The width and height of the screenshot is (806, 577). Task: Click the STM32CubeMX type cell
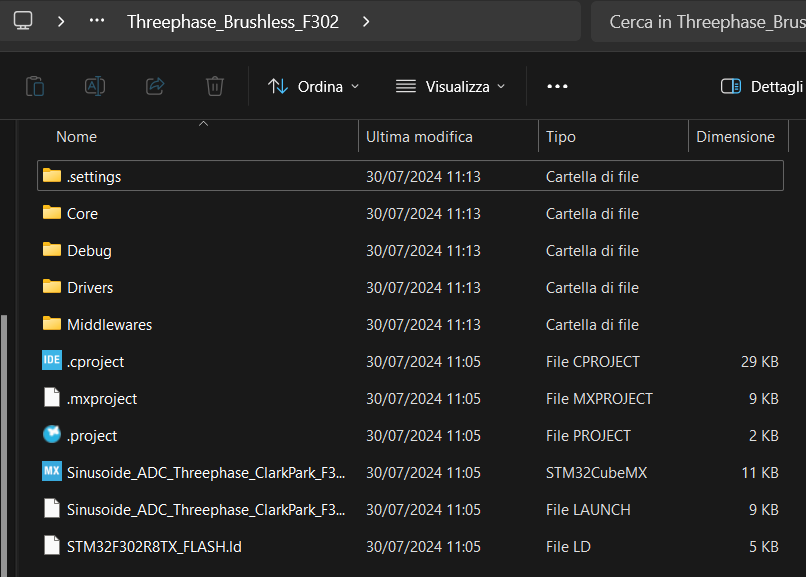[x=596, y=473]
